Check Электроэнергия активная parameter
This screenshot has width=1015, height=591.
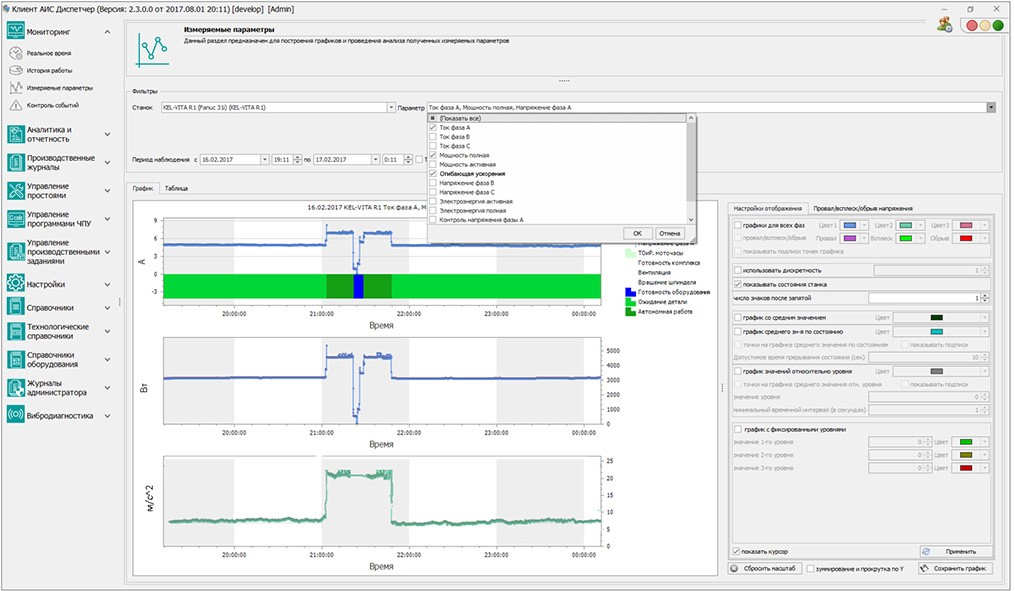pos(433,201)
